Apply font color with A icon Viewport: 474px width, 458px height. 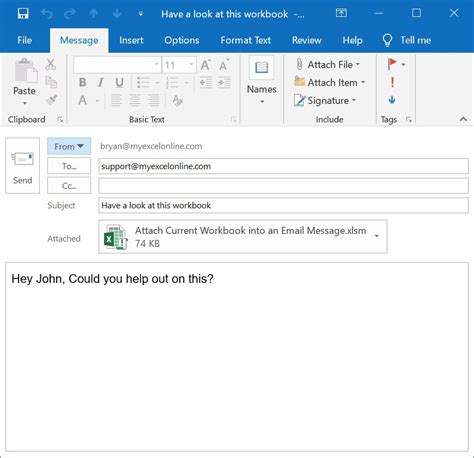coord(83,100)
